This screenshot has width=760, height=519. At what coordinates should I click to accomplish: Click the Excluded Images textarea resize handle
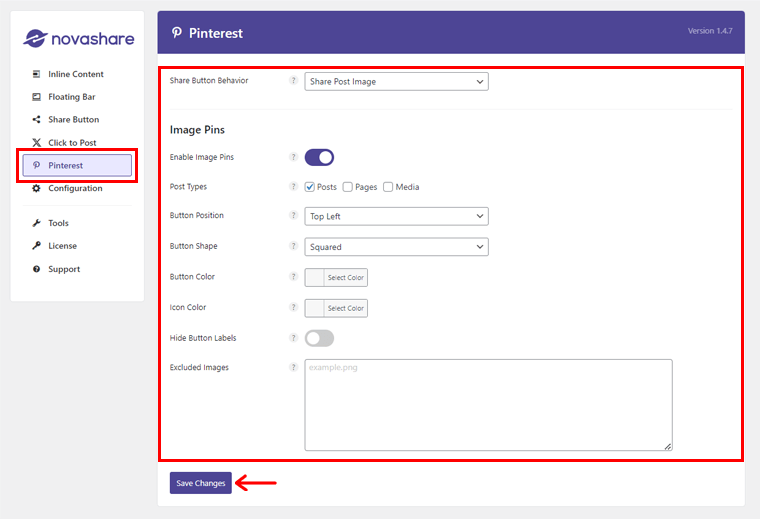click(x=668, y=446)
